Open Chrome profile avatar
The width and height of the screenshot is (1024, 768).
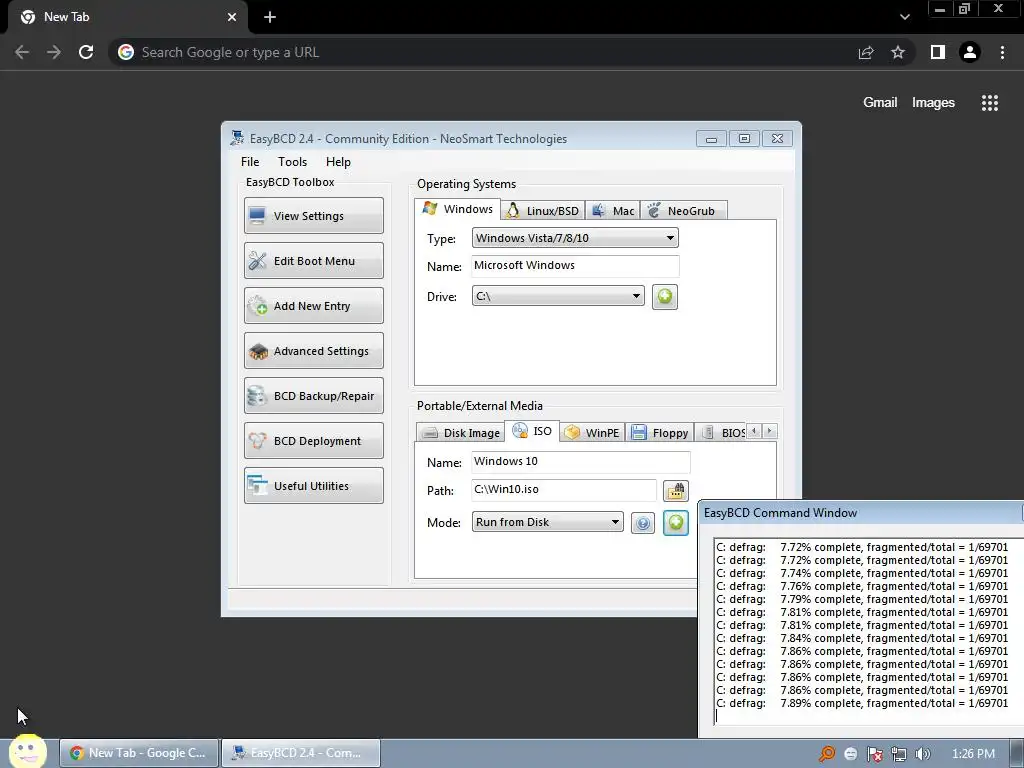pos(970,52)
